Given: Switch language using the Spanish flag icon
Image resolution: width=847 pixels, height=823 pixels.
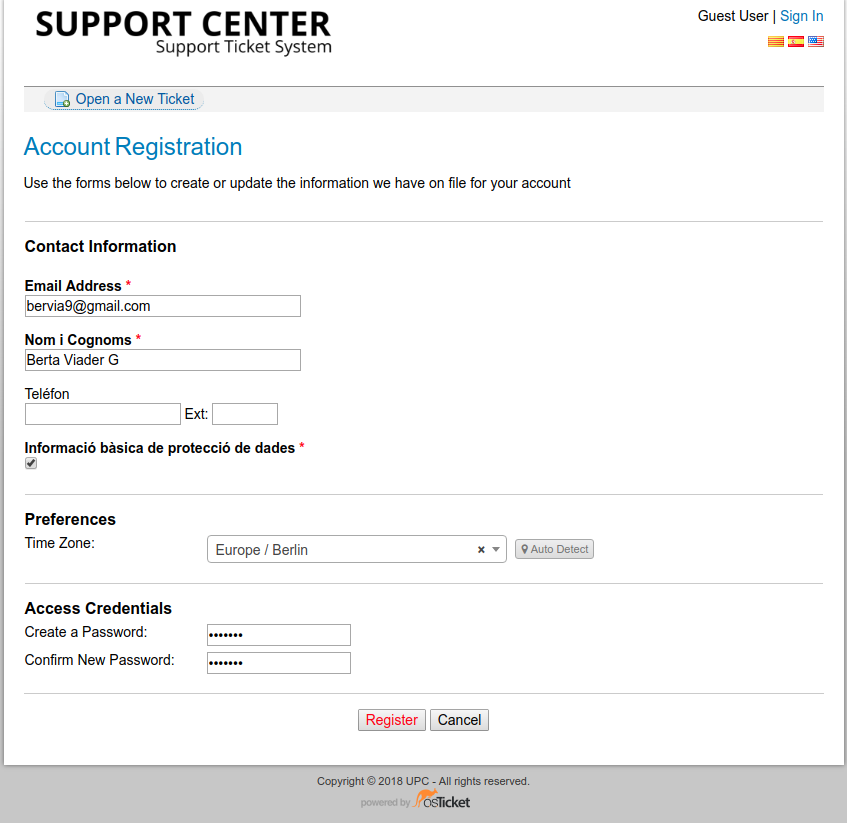Looking at the screenshot, I should [x=796, y=41].
